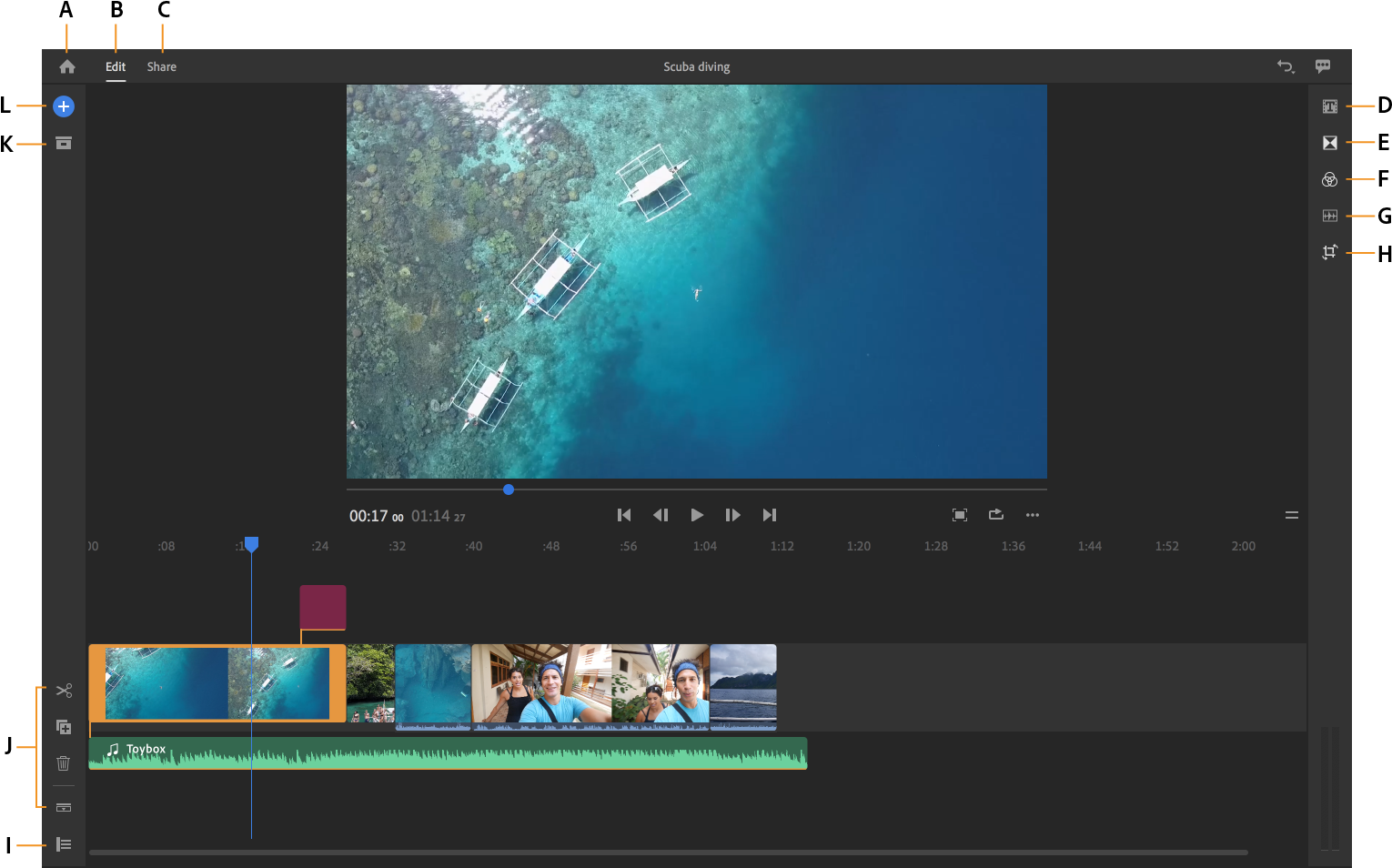Duplicate the selected clip
The image size is (1392, 868).
[x=64, y=727]
